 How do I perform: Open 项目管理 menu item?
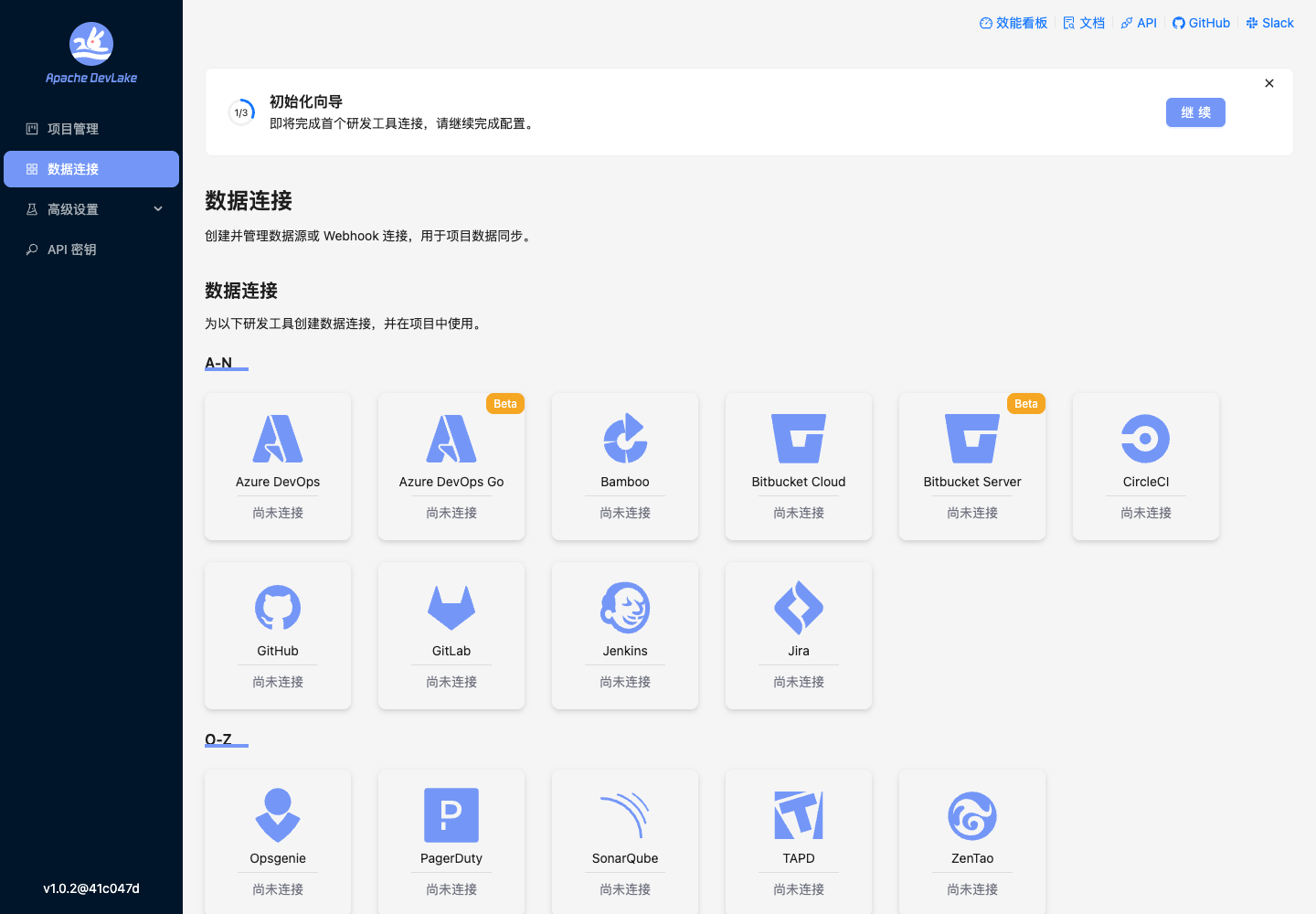point(91,129)
